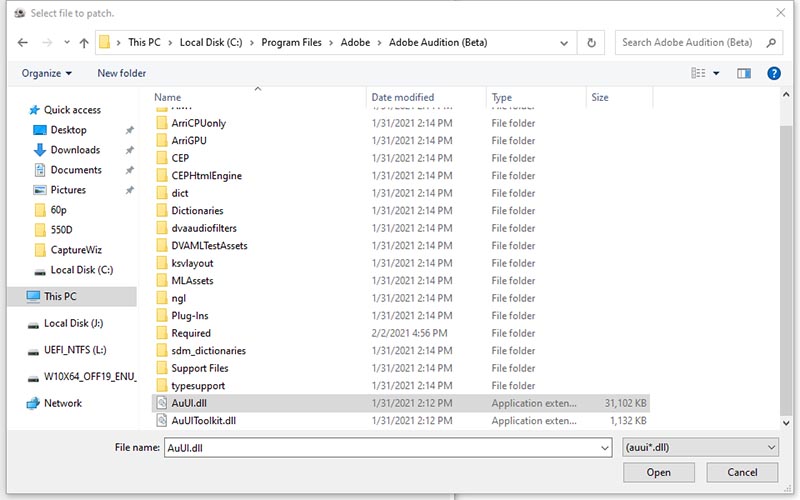The image size is (800, 500).
Task: Sort by Type column header
Action: click(502, 97)
